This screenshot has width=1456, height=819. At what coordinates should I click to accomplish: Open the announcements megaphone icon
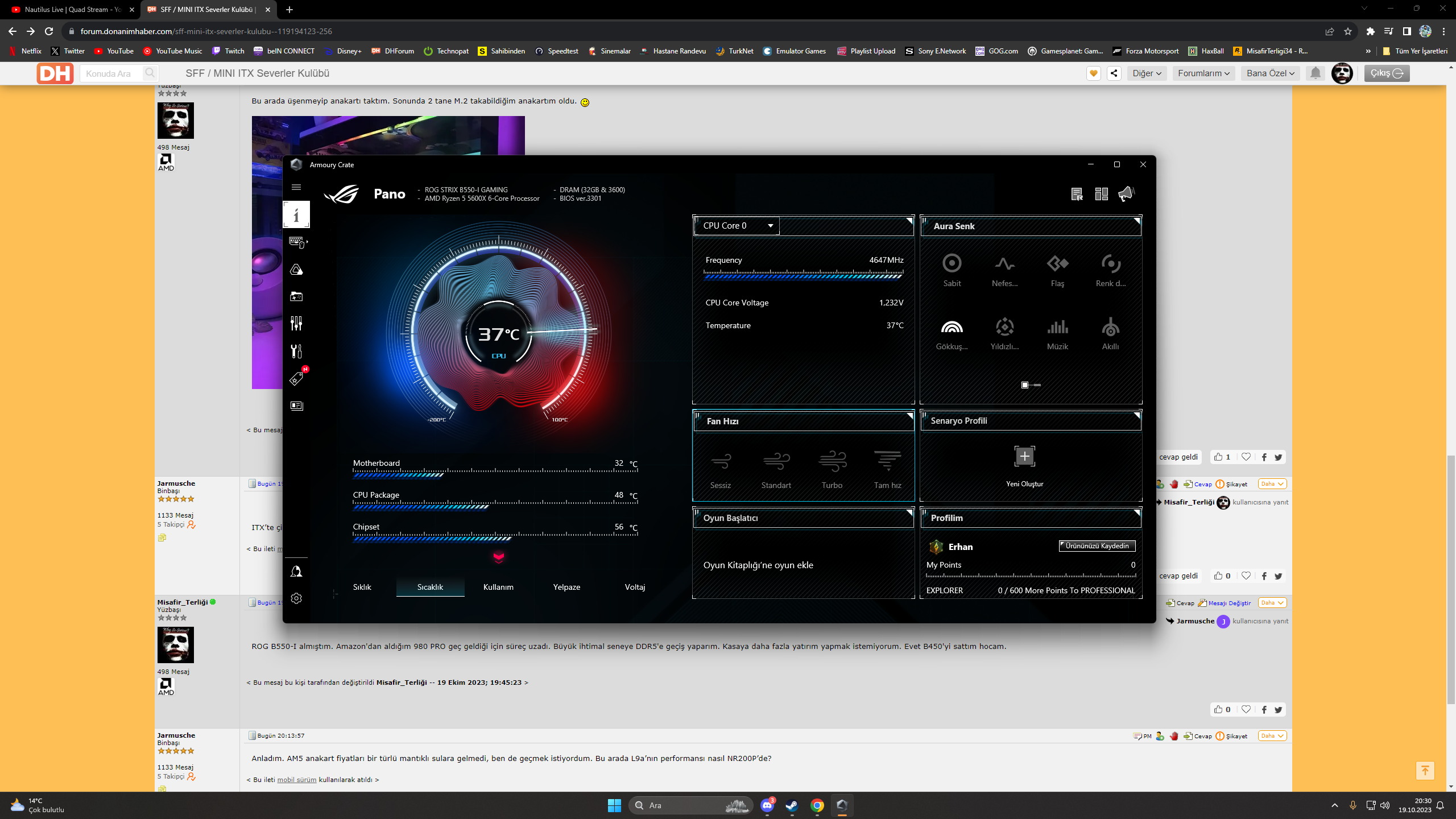1127,194
